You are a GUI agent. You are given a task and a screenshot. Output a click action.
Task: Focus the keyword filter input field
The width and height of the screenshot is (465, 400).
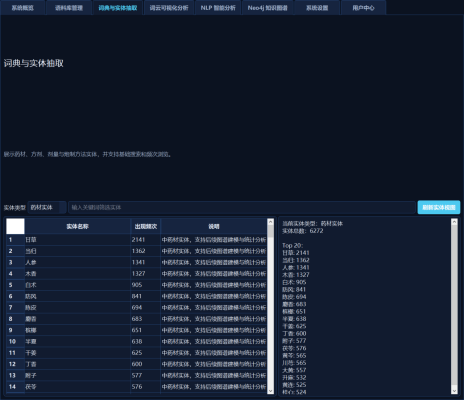click(x=242, y=207)
